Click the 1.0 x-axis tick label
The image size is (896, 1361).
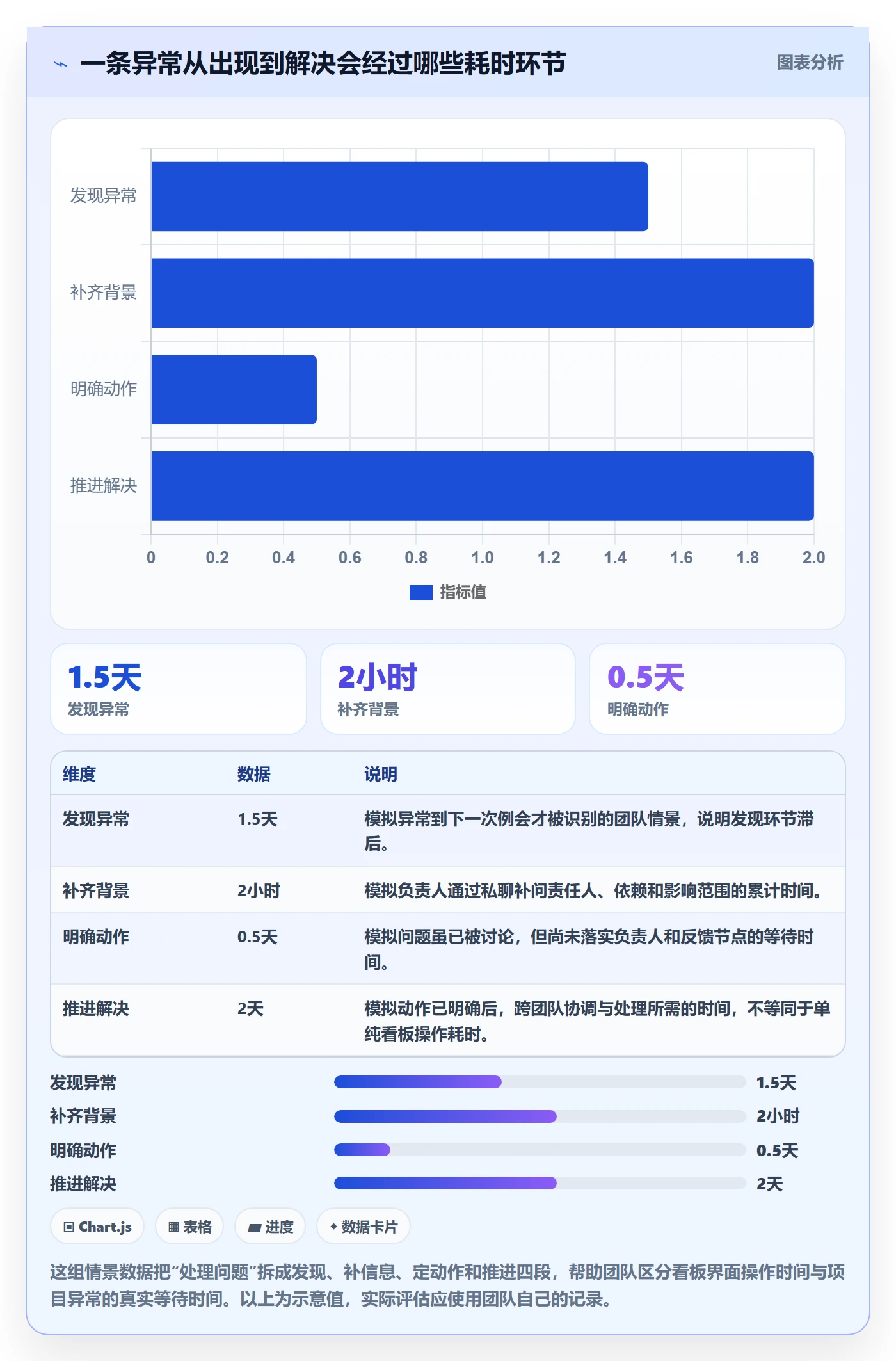click(483, 558)
